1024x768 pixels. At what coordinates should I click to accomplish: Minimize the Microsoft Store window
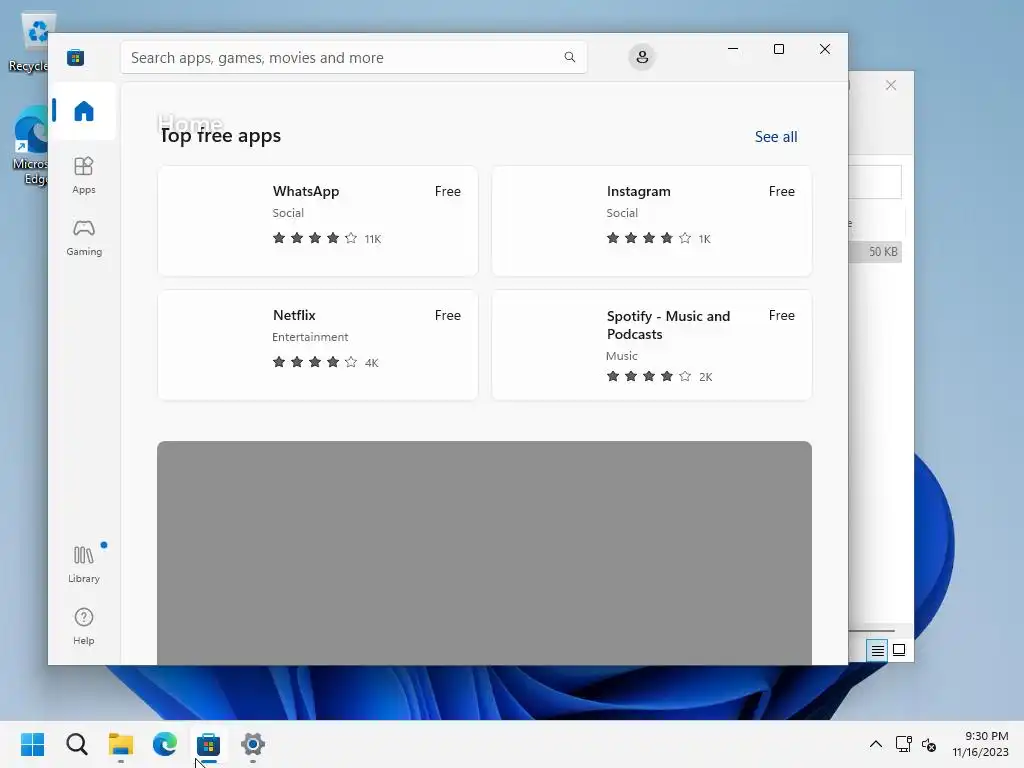tap(733, 49)
